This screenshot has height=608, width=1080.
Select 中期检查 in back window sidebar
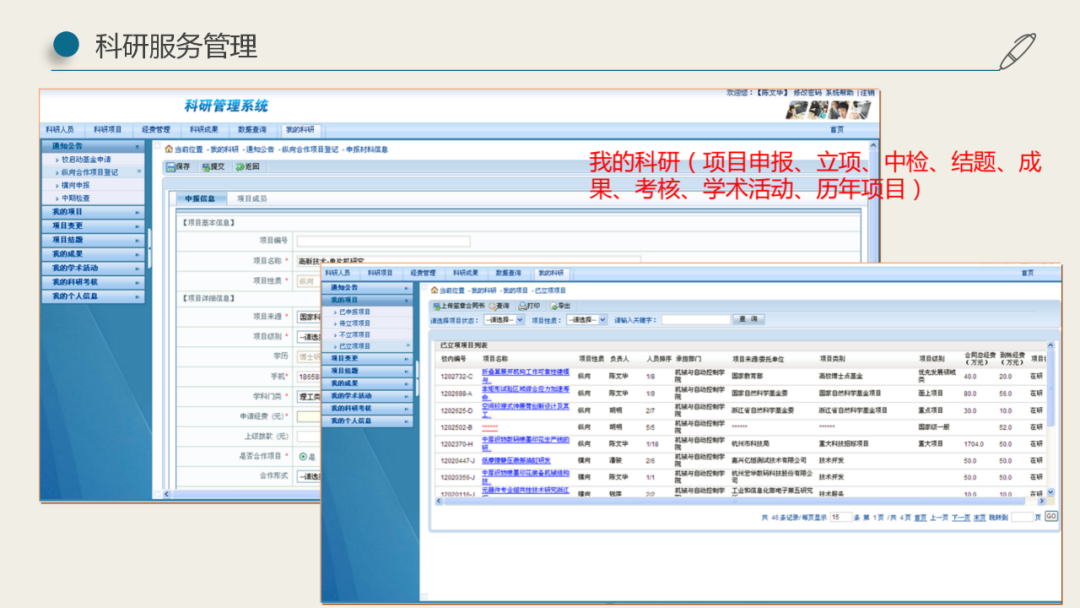pyautogui.click(x=76, y=198)
